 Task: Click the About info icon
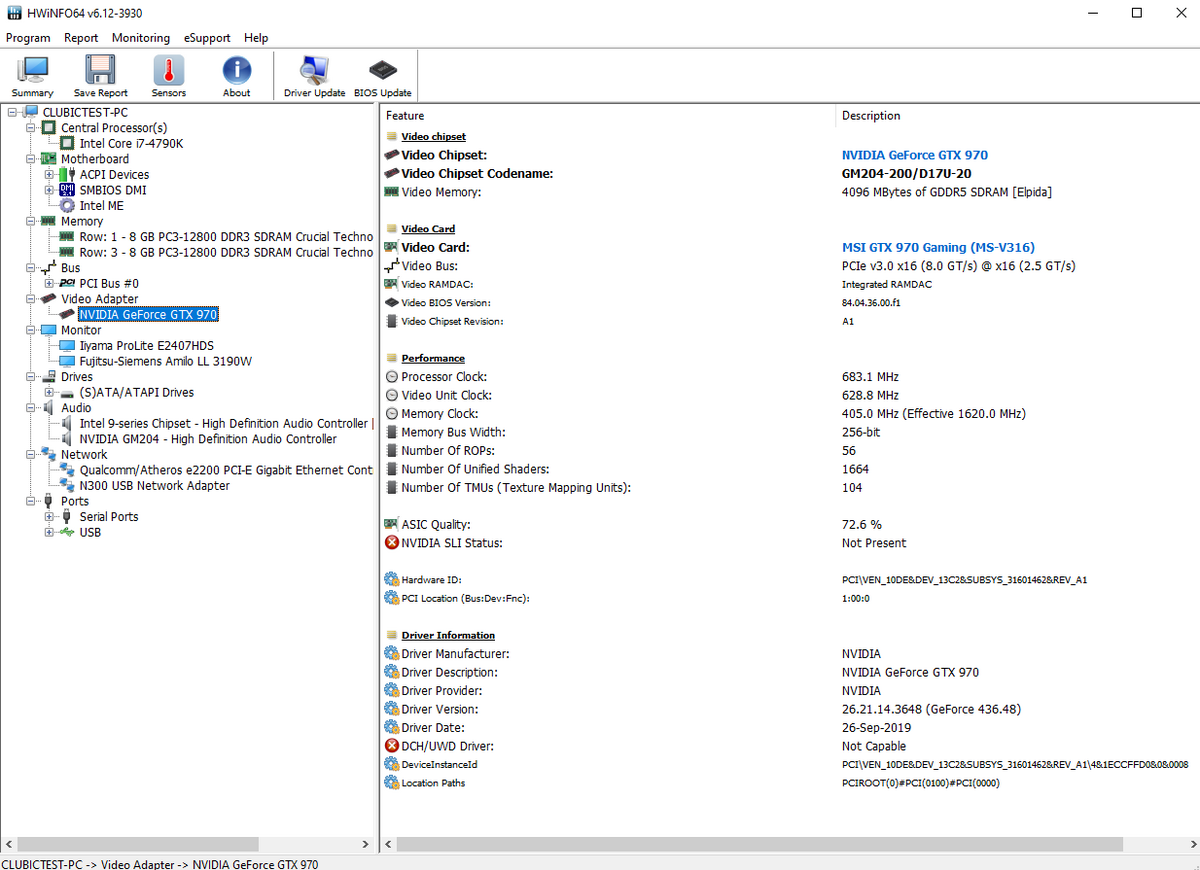coord(236,76)
